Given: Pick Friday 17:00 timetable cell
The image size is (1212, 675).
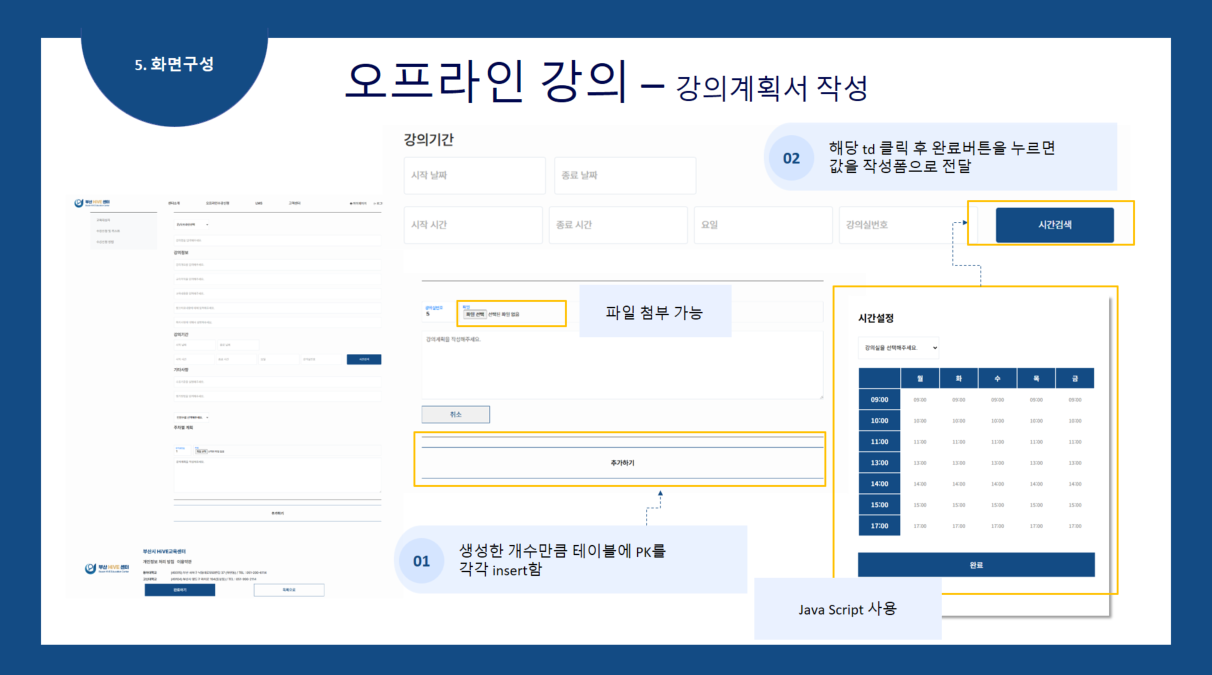Looking at the screenshot, I should click(x=1075, y=526).
